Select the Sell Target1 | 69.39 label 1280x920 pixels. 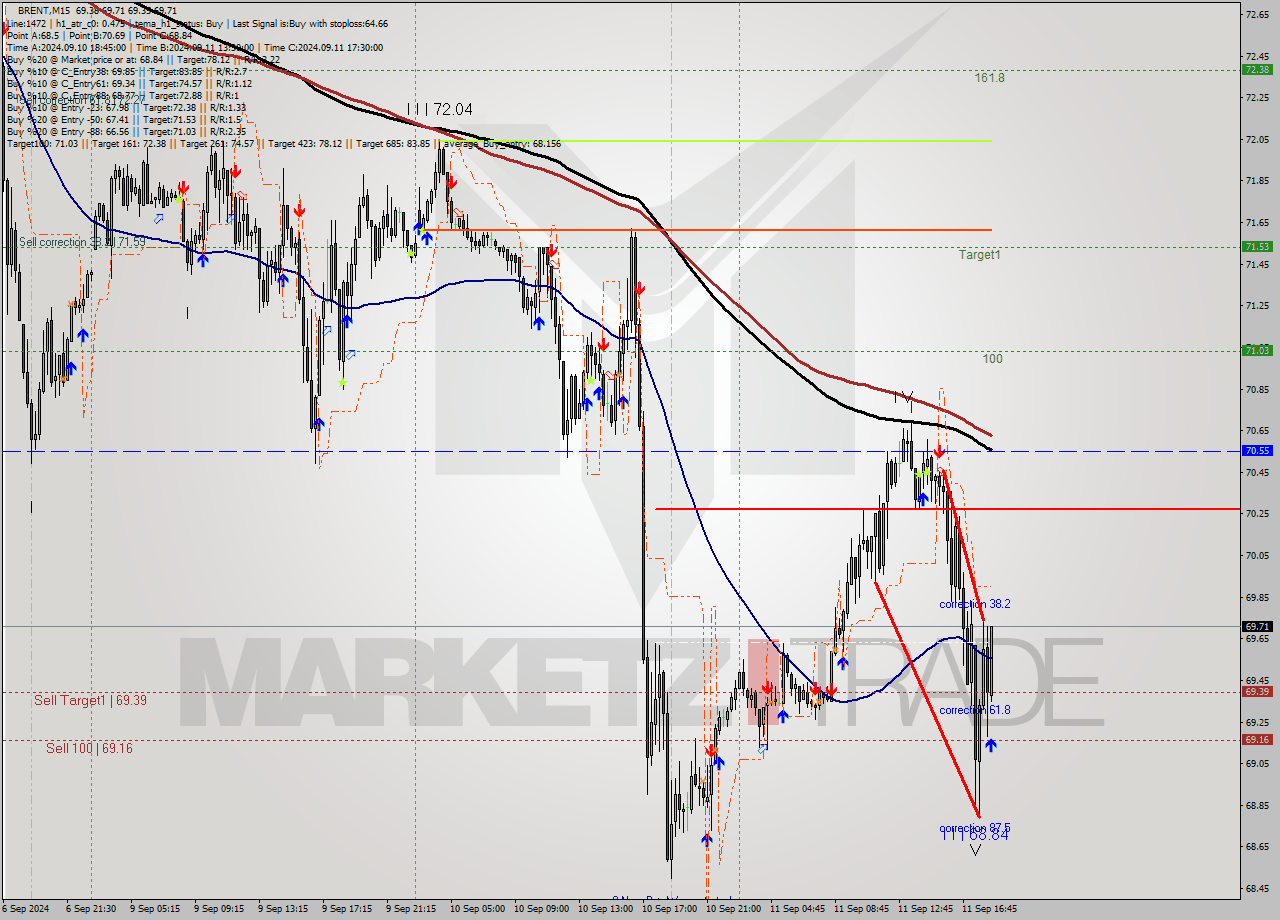(x=90, y=701)
